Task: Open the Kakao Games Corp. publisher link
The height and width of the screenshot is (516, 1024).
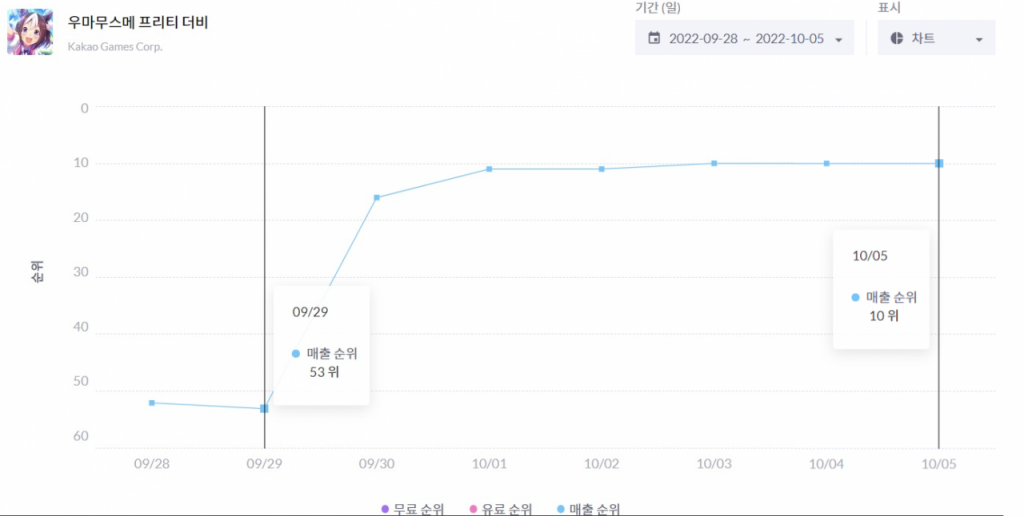Action: (114, 46)
